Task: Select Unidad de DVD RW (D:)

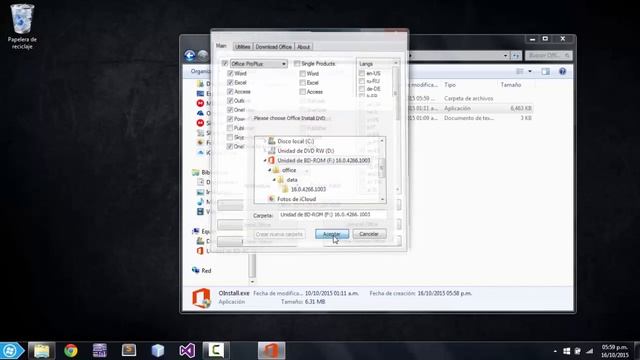Action: 305,151
